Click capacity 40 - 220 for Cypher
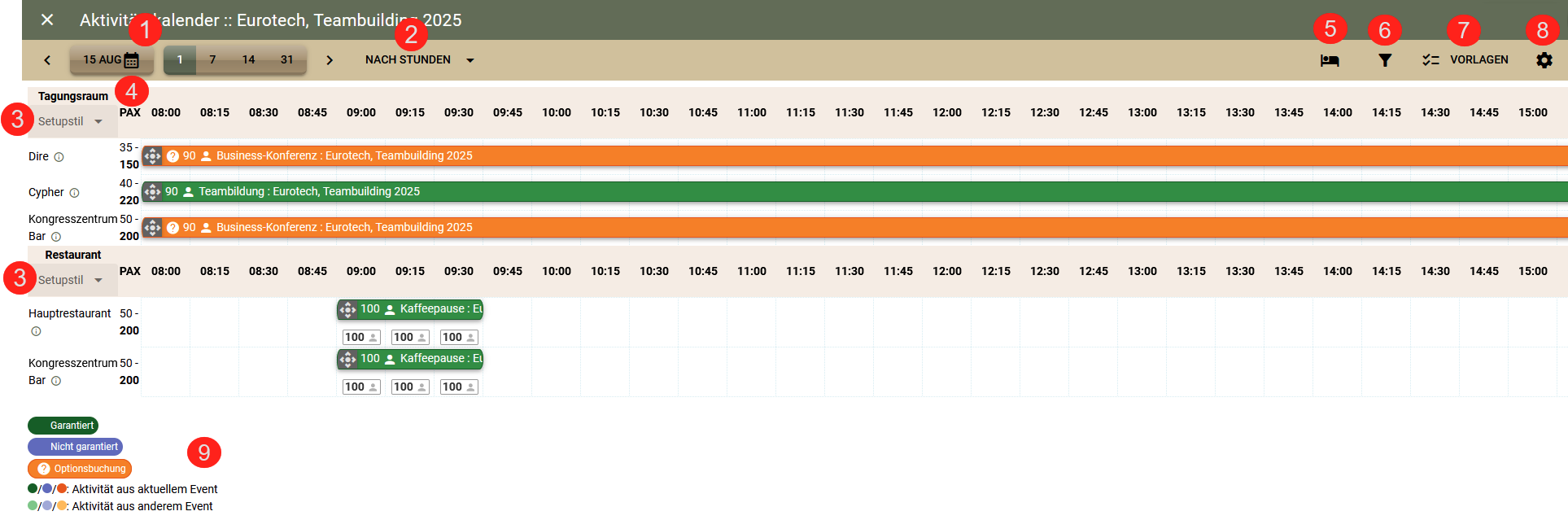The image size is (1568, 520). 129,192
